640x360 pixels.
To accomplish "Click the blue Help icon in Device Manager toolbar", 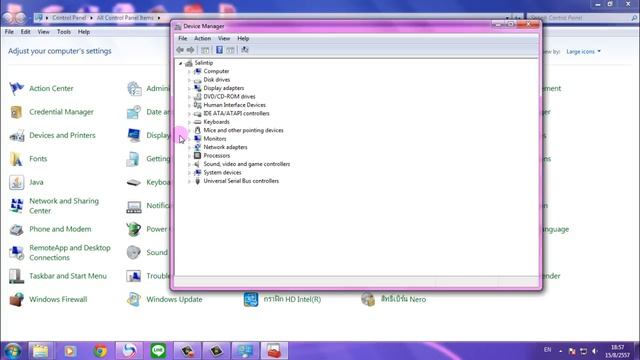I will [219, 50].
